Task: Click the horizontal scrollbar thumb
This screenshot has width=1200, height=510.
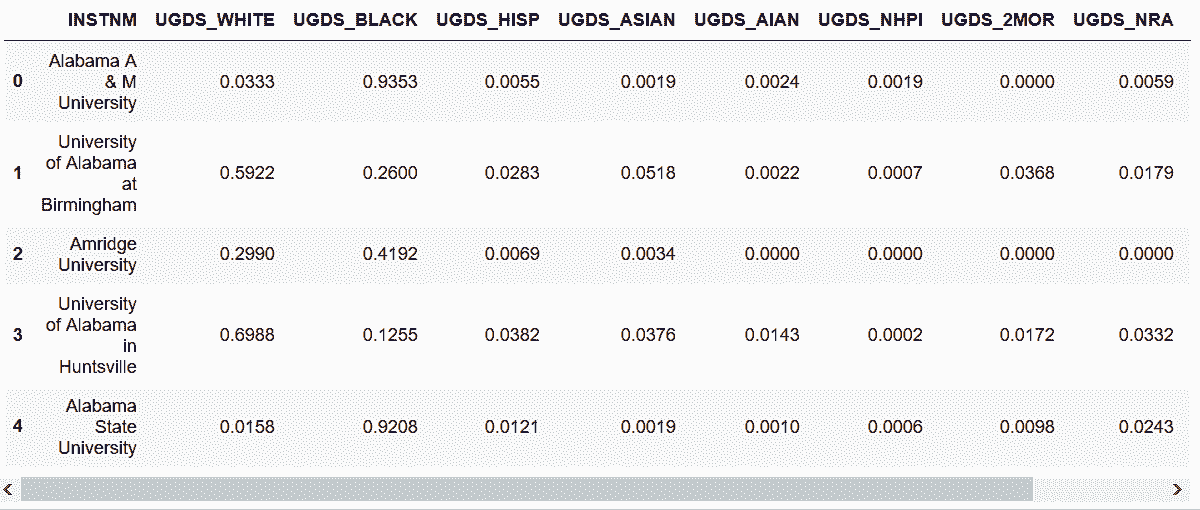Action: coord(526,489)
